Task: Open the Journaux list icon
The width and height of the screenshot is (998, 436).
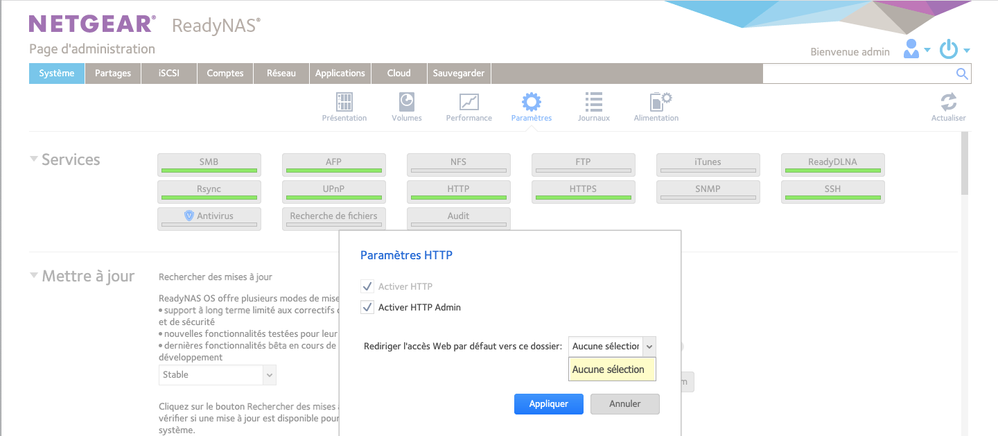Action: coord(593,102)
